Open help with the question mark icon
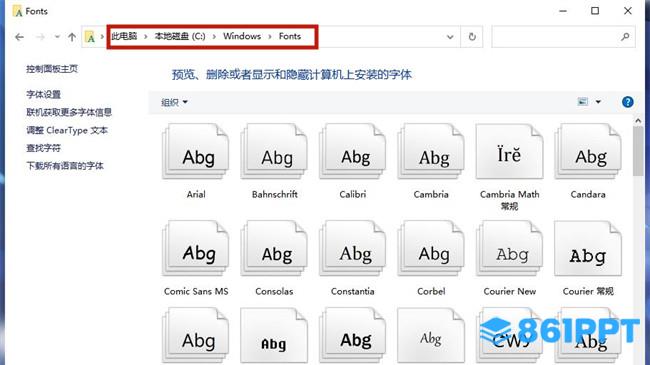This screenshot has height=365, width=650. 628,102
